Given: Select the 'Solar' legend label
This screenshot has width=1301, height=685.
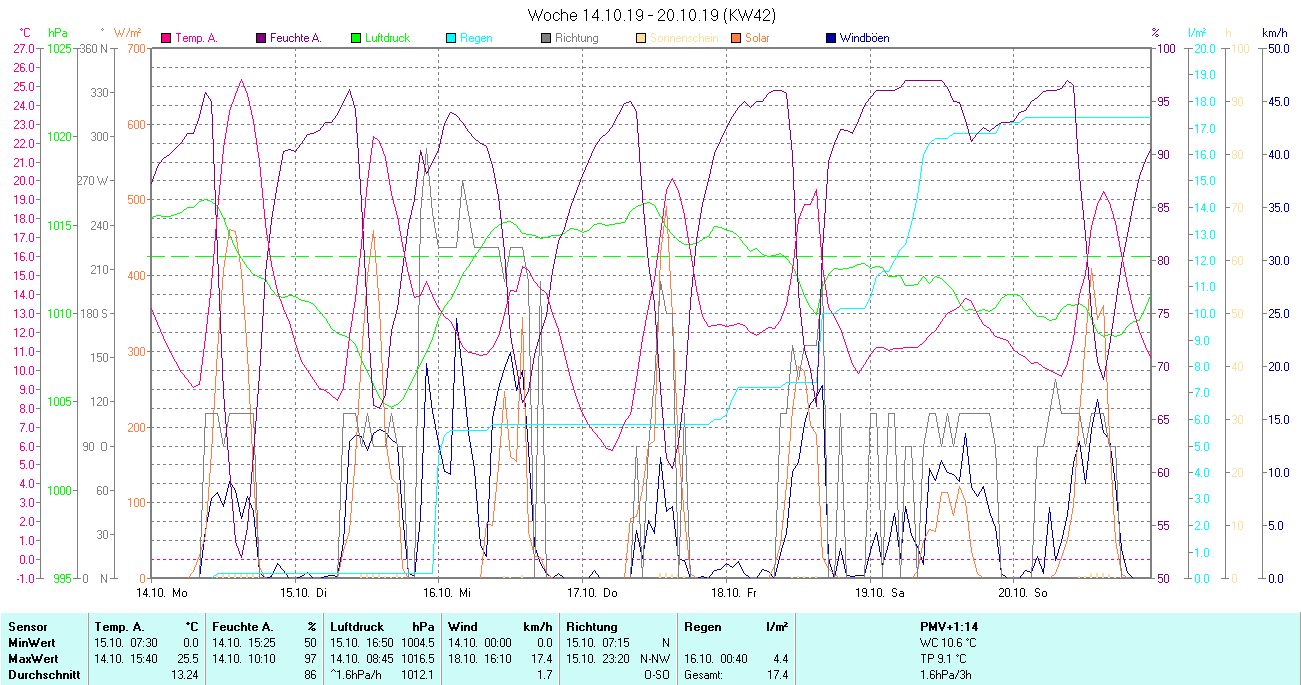Looking at the screenshot, I should pos(757,38).
